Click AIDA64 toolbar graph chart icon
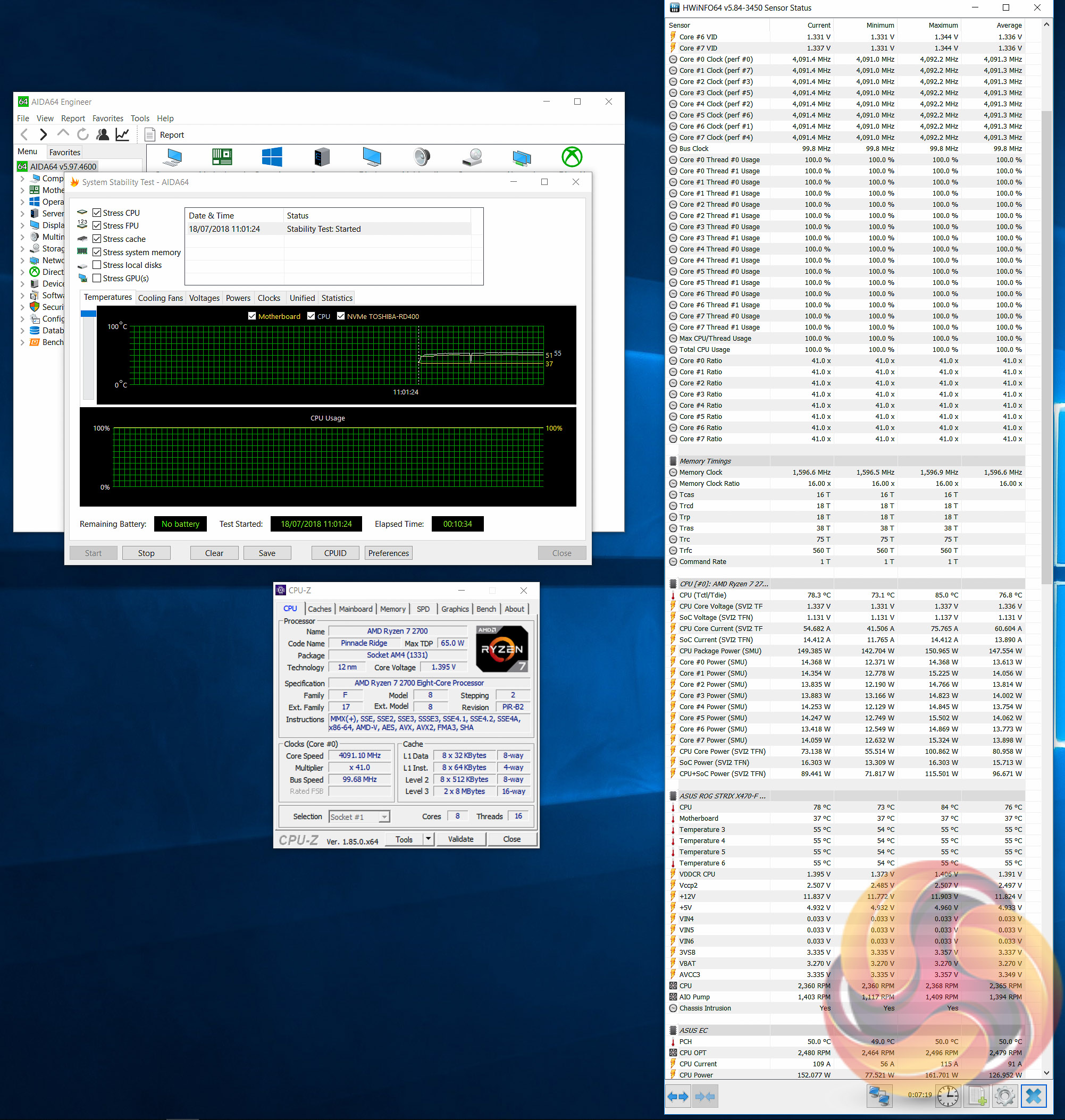This screenshot has height=1120, width=1065. 122,134
